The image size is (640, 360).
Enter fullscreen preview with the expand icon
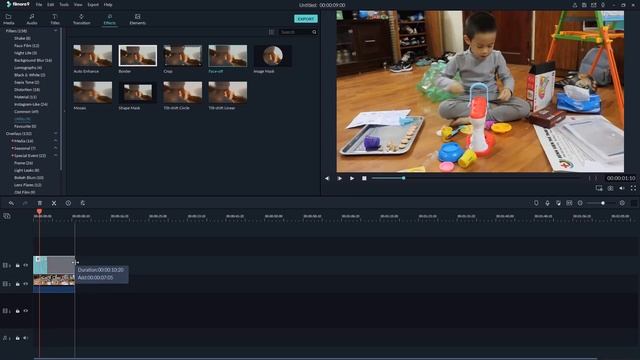(x=633, y=188)
